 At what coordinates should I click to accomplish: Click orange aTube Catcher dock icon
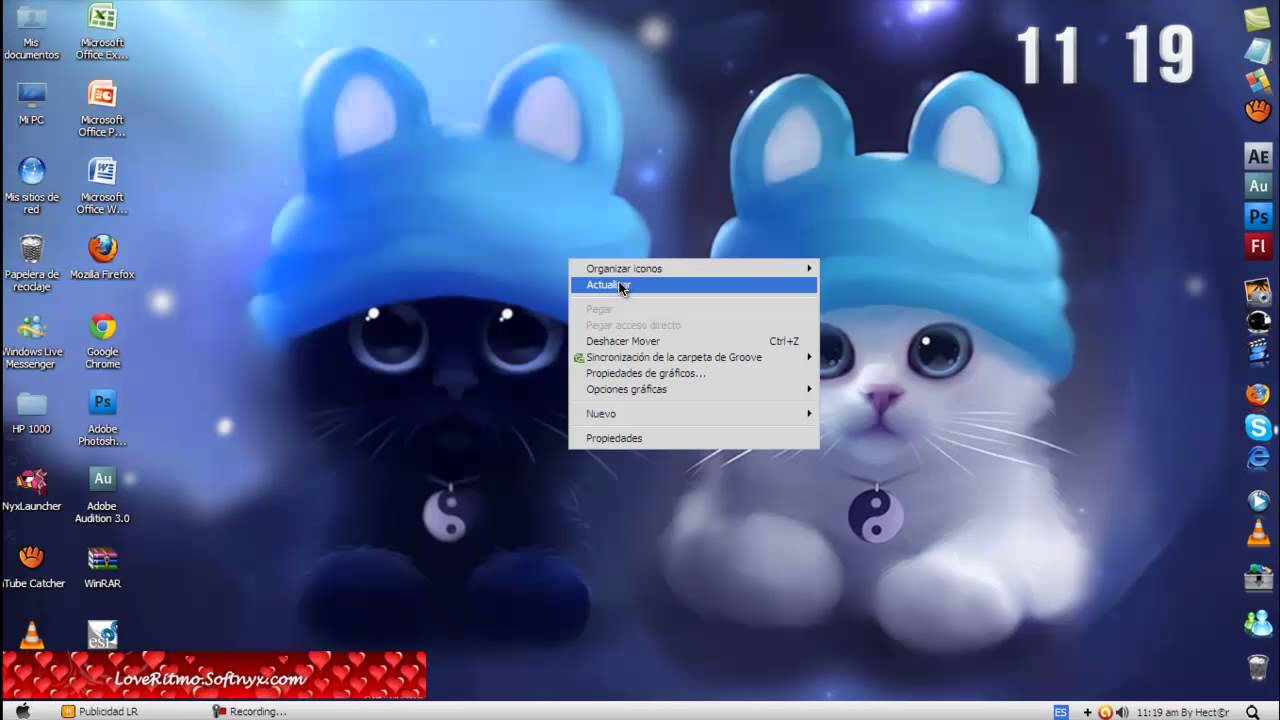pos(1258,110)
